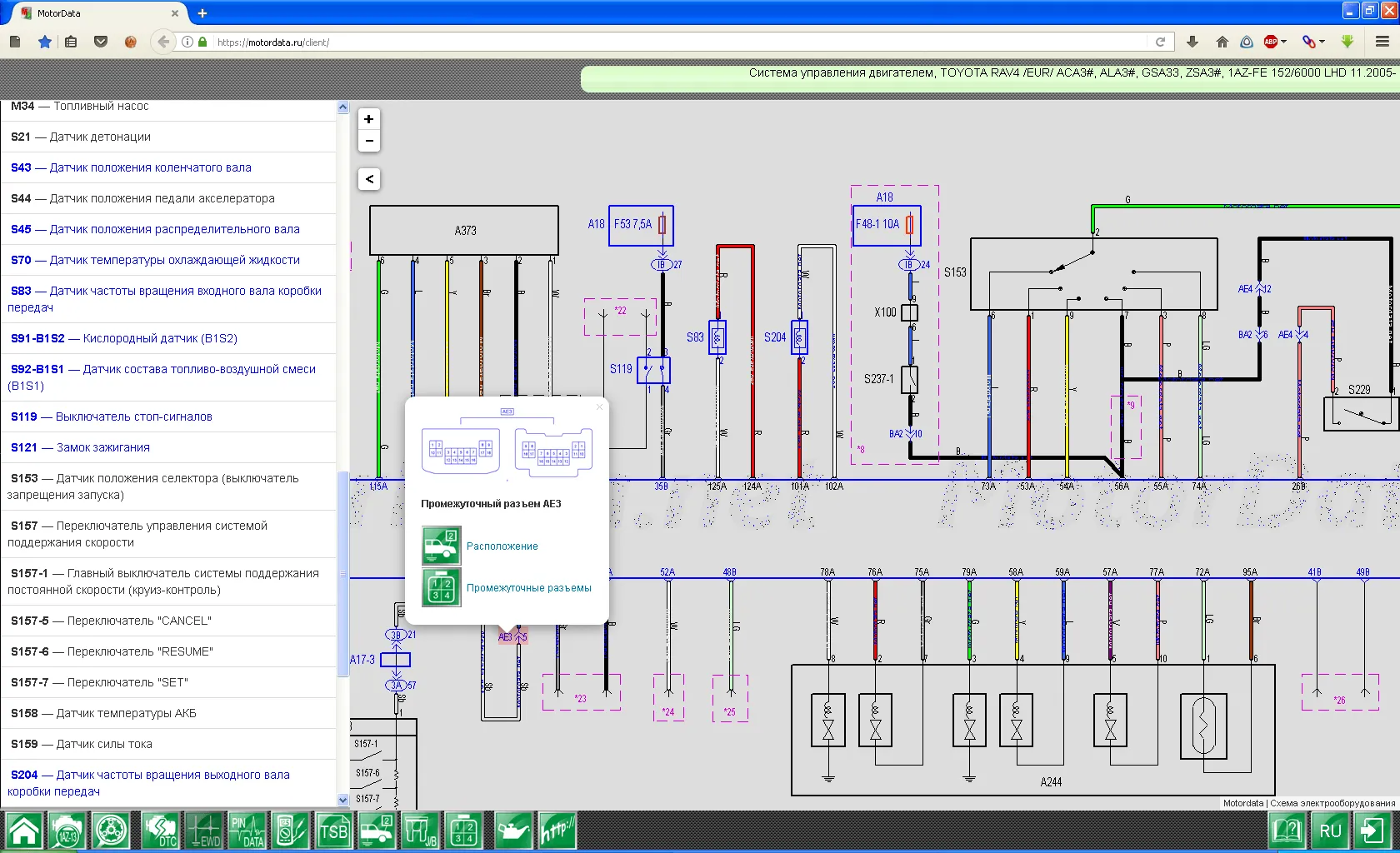Click S158 Датчик температуры АКБ row

pos(168,713)
